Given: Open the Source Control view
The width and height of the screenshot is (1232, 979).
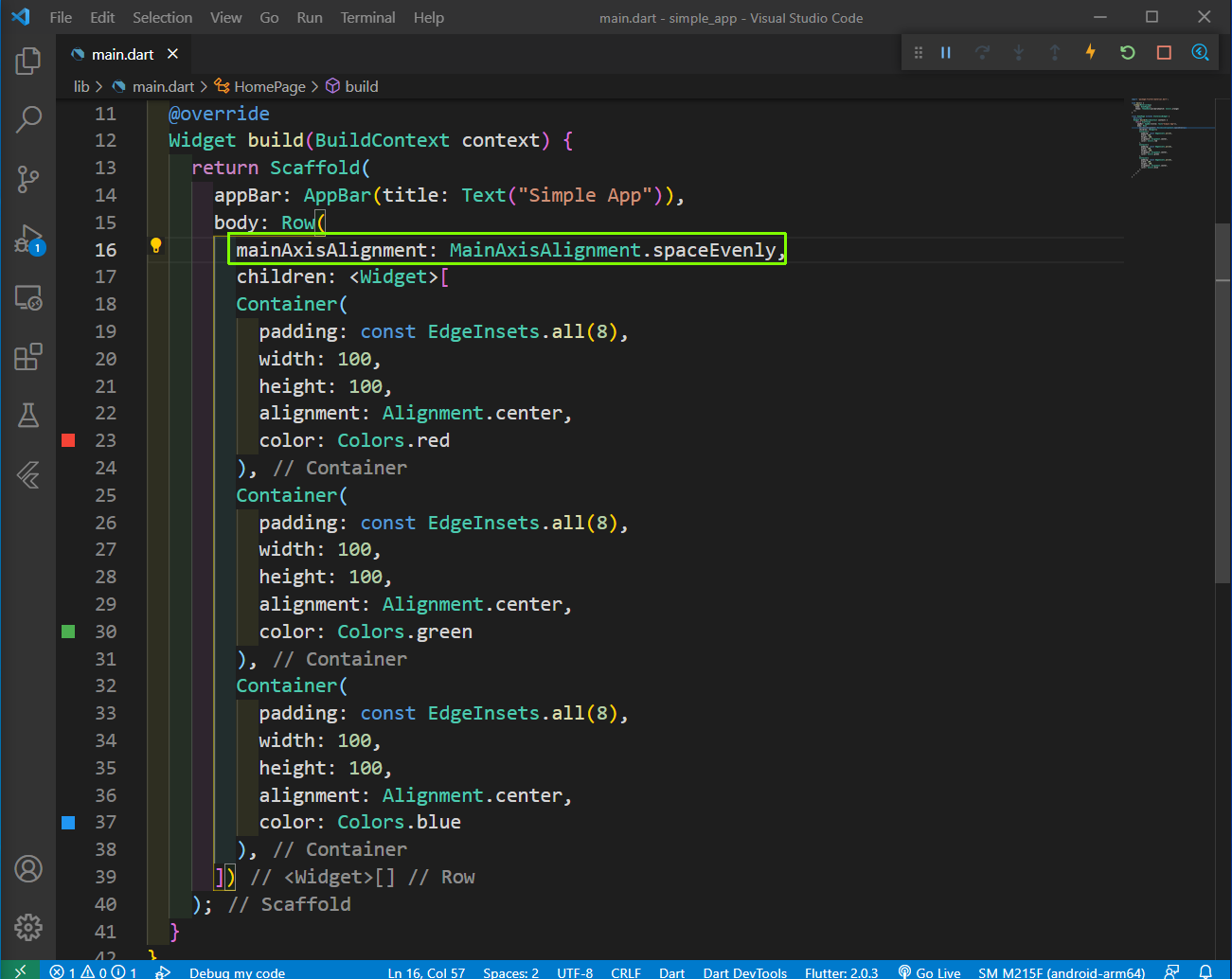Looking at the screenshot, I should click(28, 179).
